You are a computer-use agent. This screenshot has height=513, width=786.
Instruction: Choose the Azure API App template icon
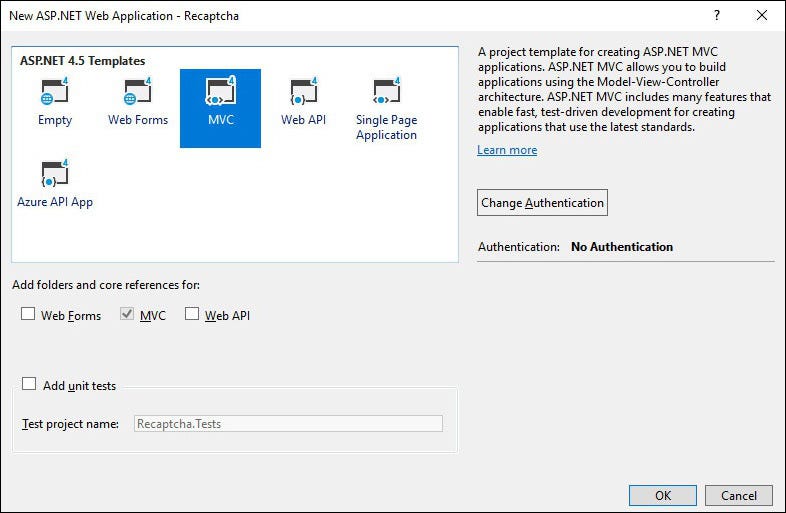click(55, 174)
